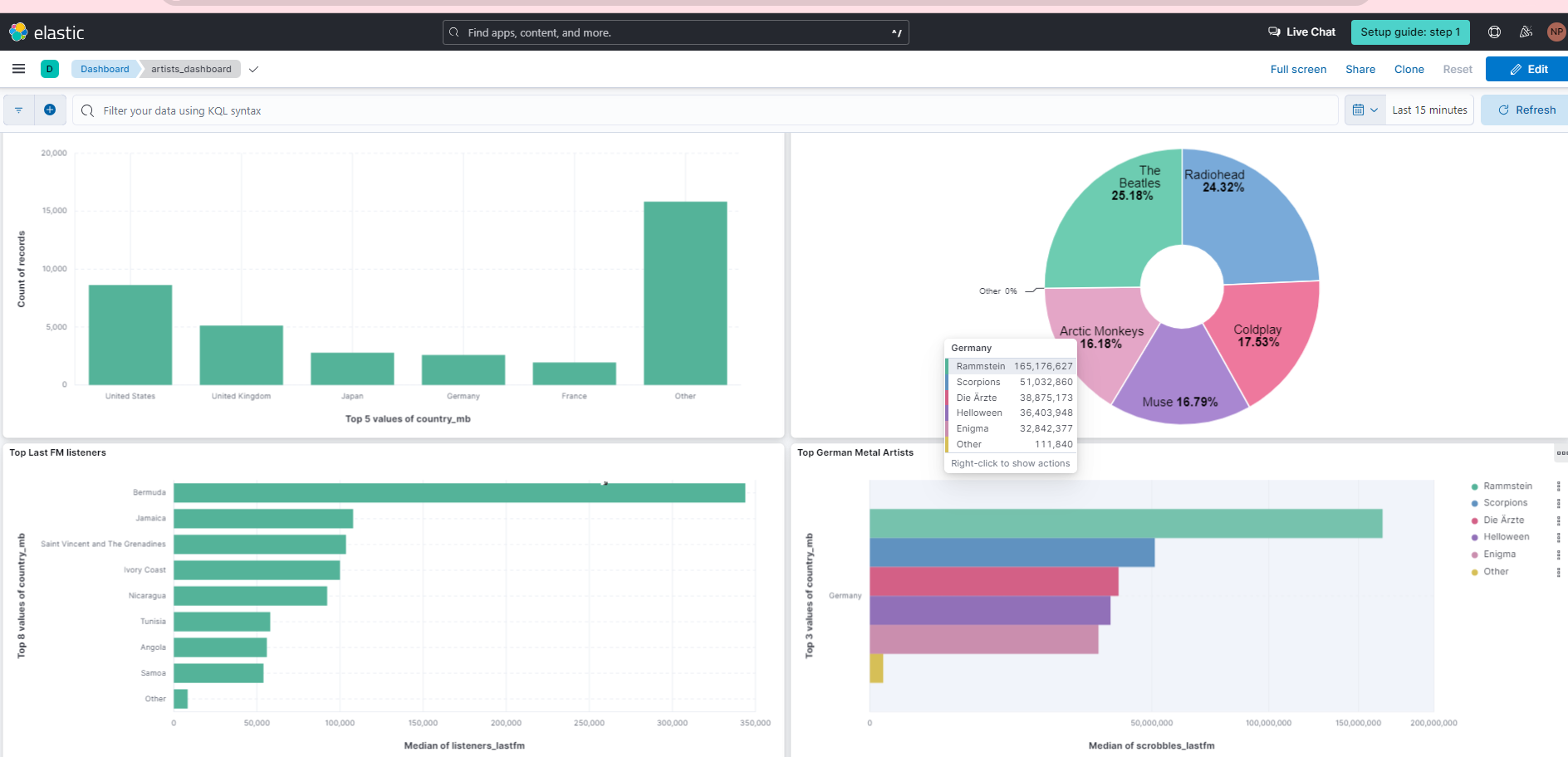Focus the Find apps, content search field

pos(675,32)
